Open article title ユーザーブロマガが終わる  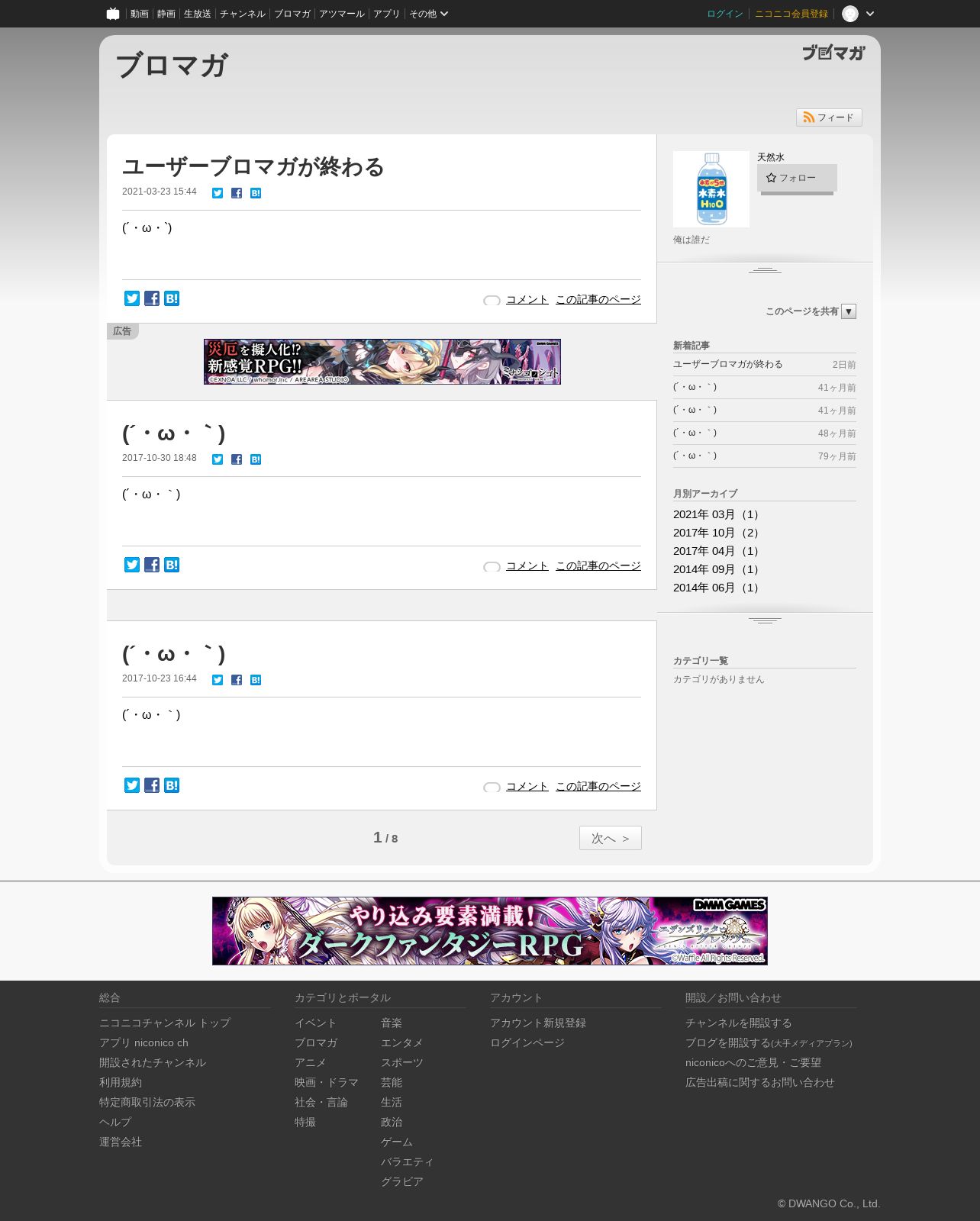point(253,166)
